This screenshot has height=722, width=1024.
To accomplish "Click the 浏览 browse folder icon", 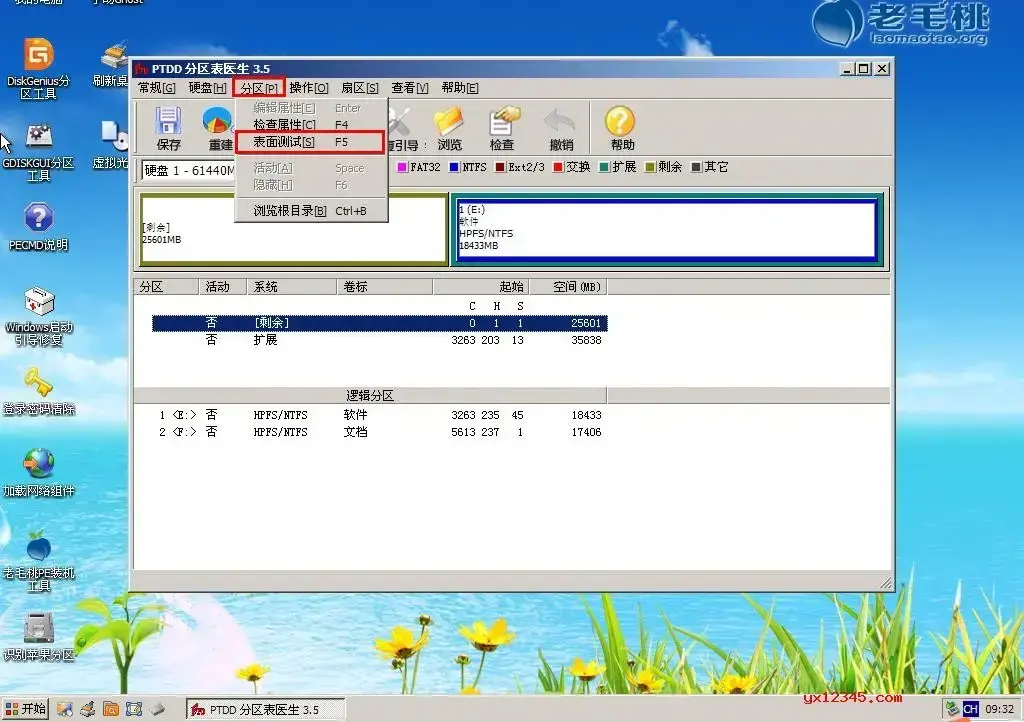I will click(449, 128).
